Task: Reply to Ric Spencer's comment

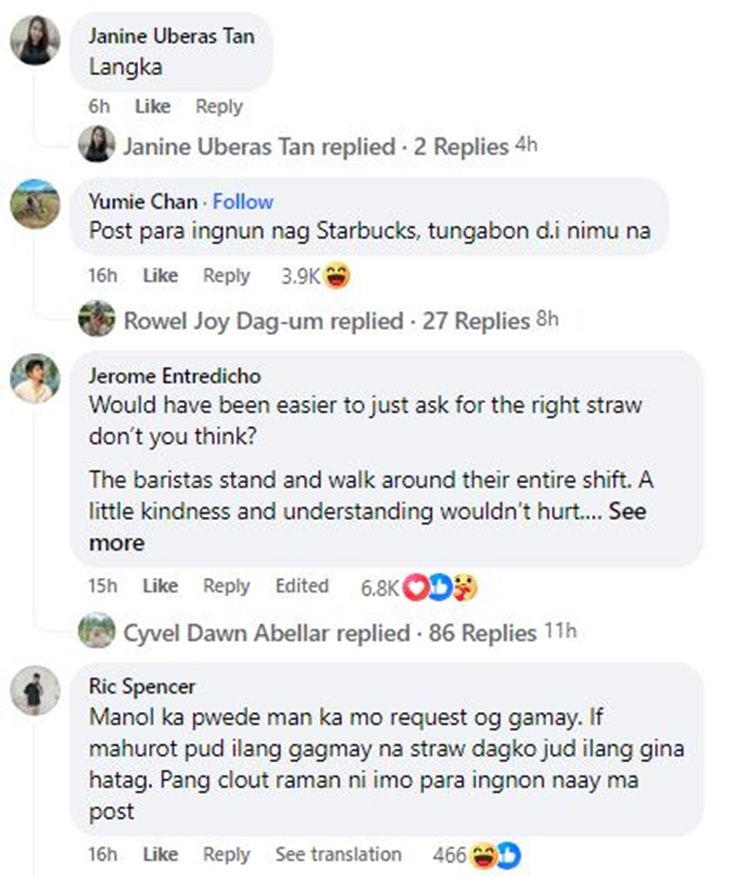Action: (x=226, y=855)
